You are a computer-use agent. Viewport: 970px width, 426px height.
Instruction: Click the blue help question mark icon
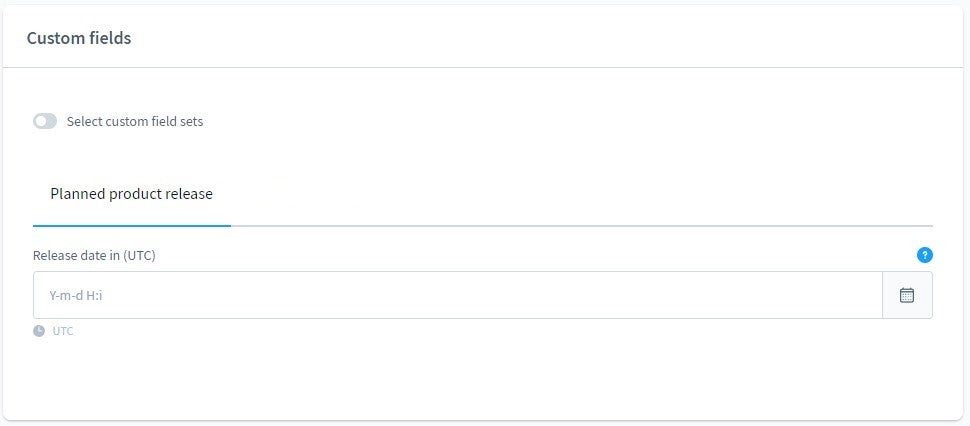[924, 255]
